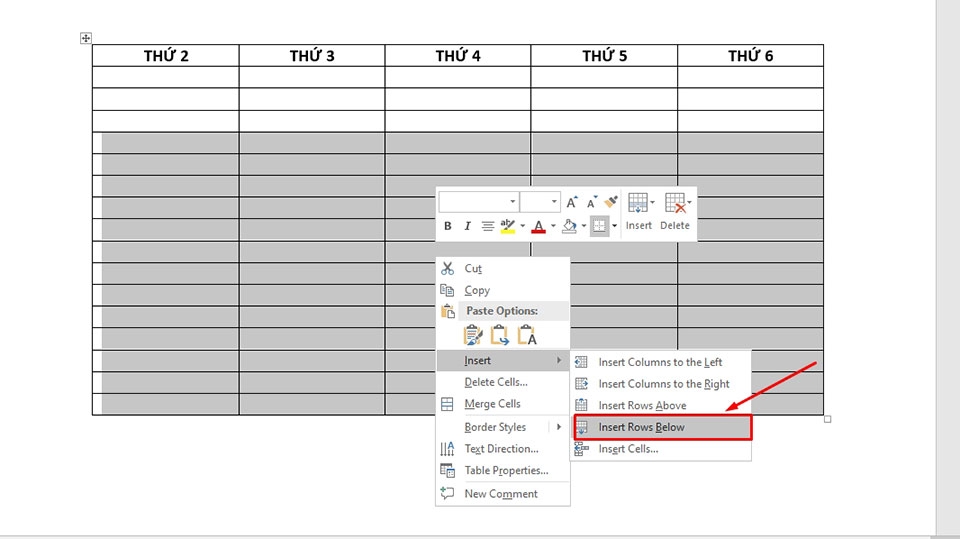Screen dimensions: 960x539
Task: Open the highlight color dropdown arrow
Action: pos(522,226)
